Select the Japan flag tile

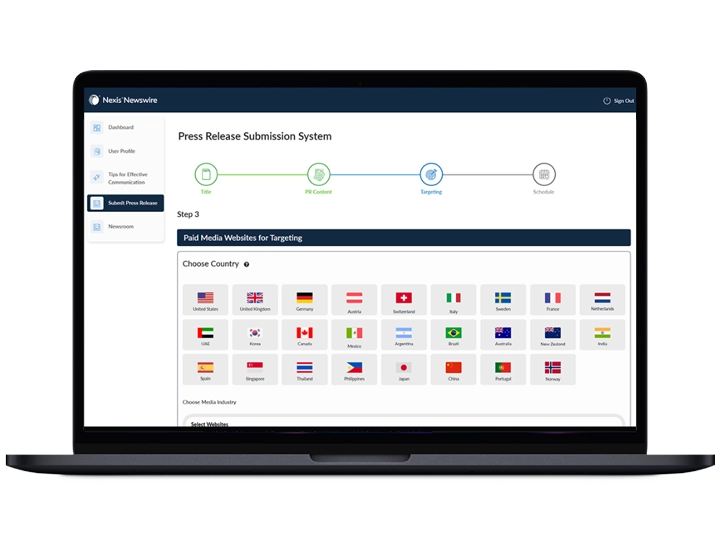(404, 369)
